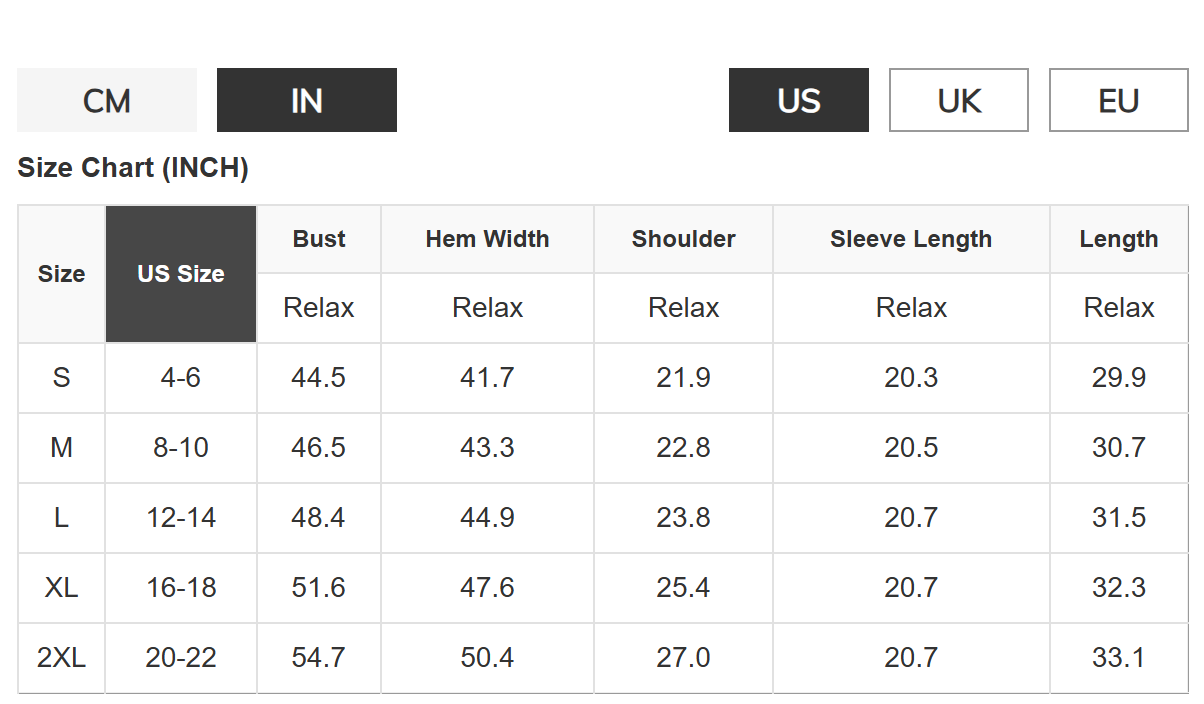Select the 2XL size row label
1204x704 pixels.
point(61,658)
